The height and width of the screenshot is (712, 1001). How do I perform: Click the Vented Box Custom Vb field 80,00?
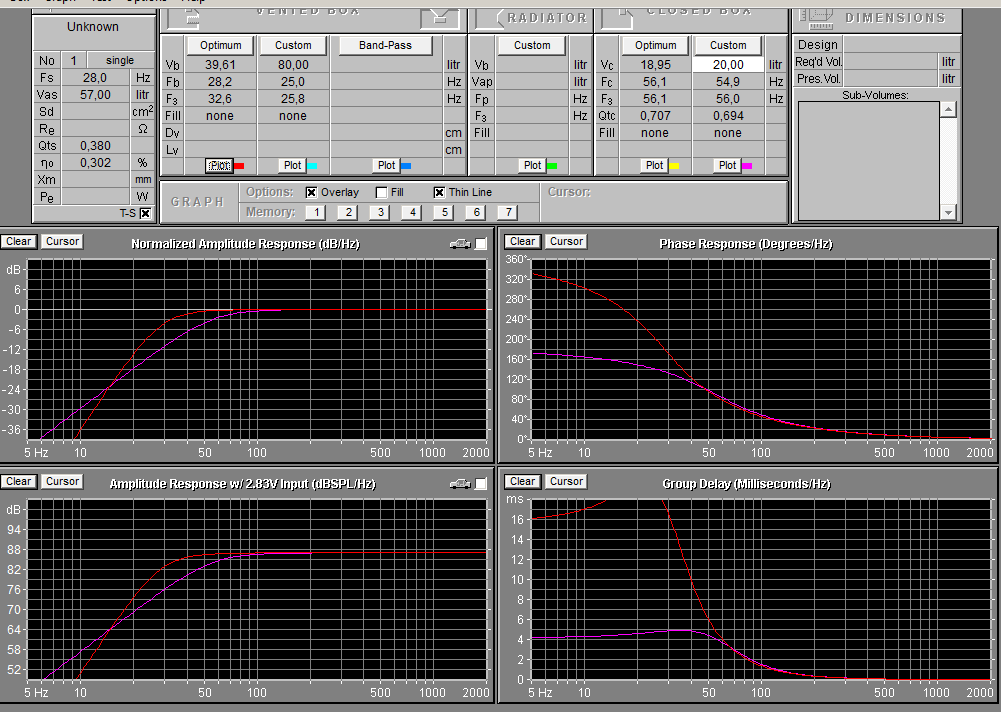(293, 64)
